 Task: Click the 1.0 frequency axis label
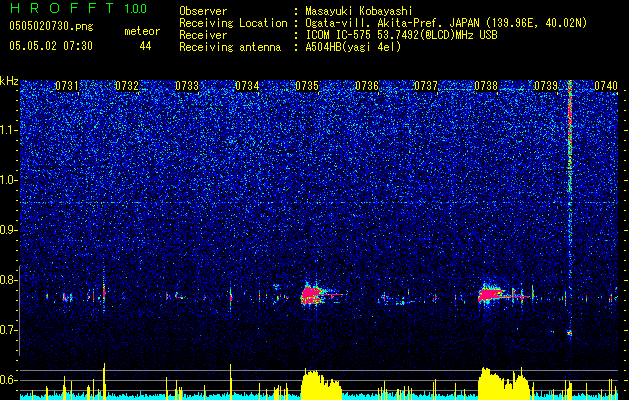click(x=8, y=180)
